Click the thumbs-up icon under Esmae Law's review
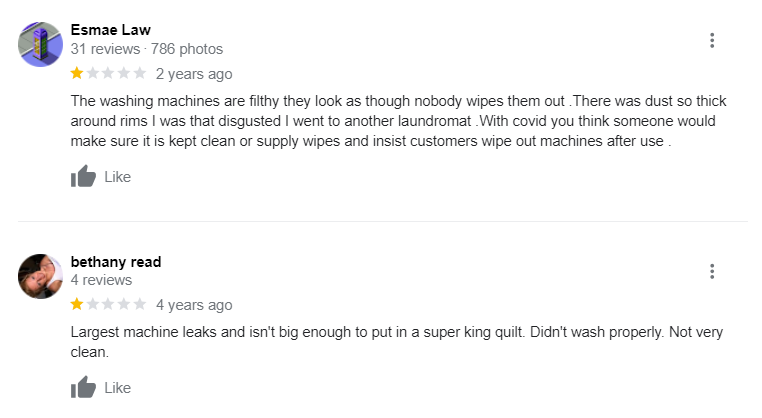Image resolution: width=762 pixels, height=418 pixels. (83, 176)
